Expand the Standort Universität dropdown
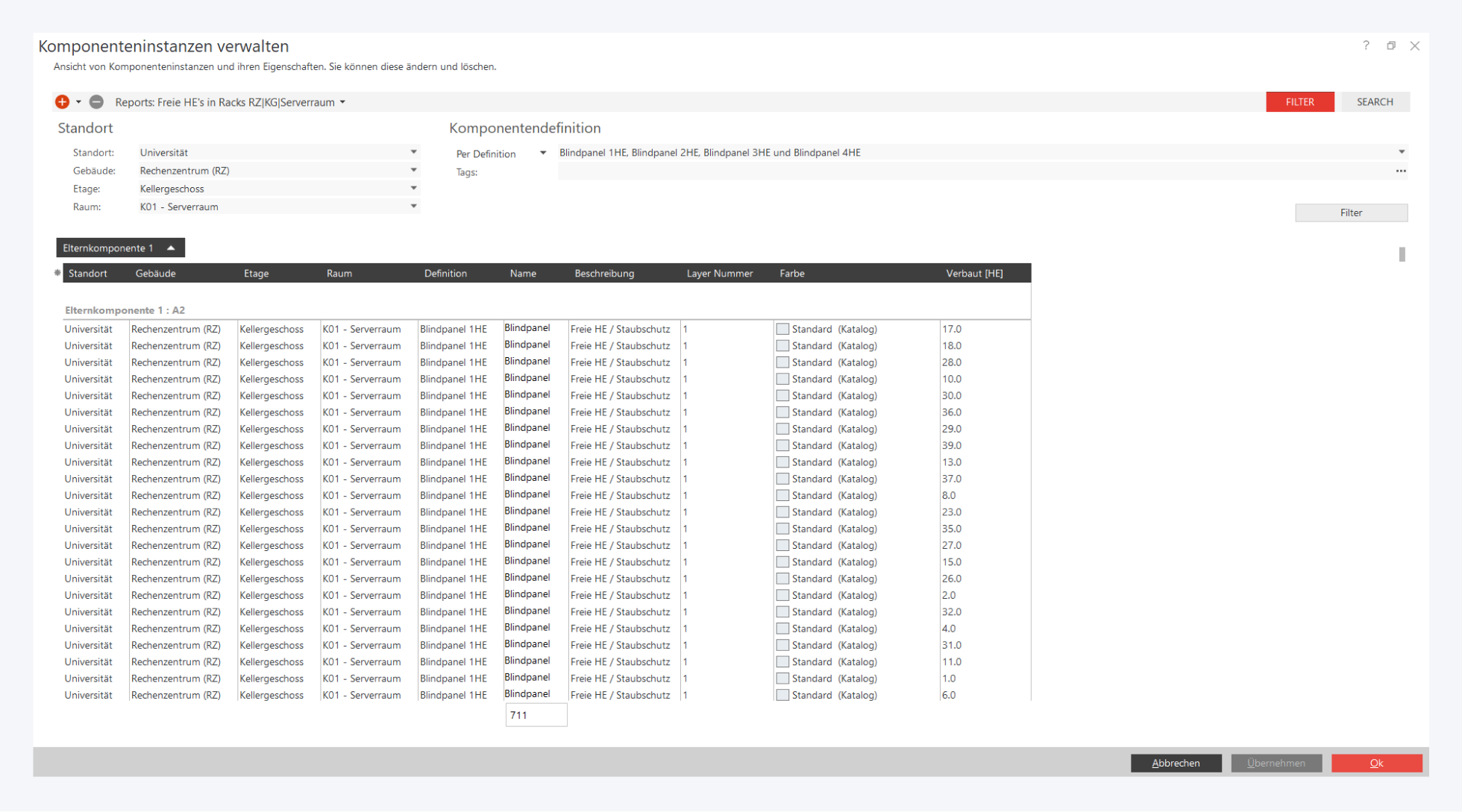The image size is (1462, 812). tap(413, 152)
